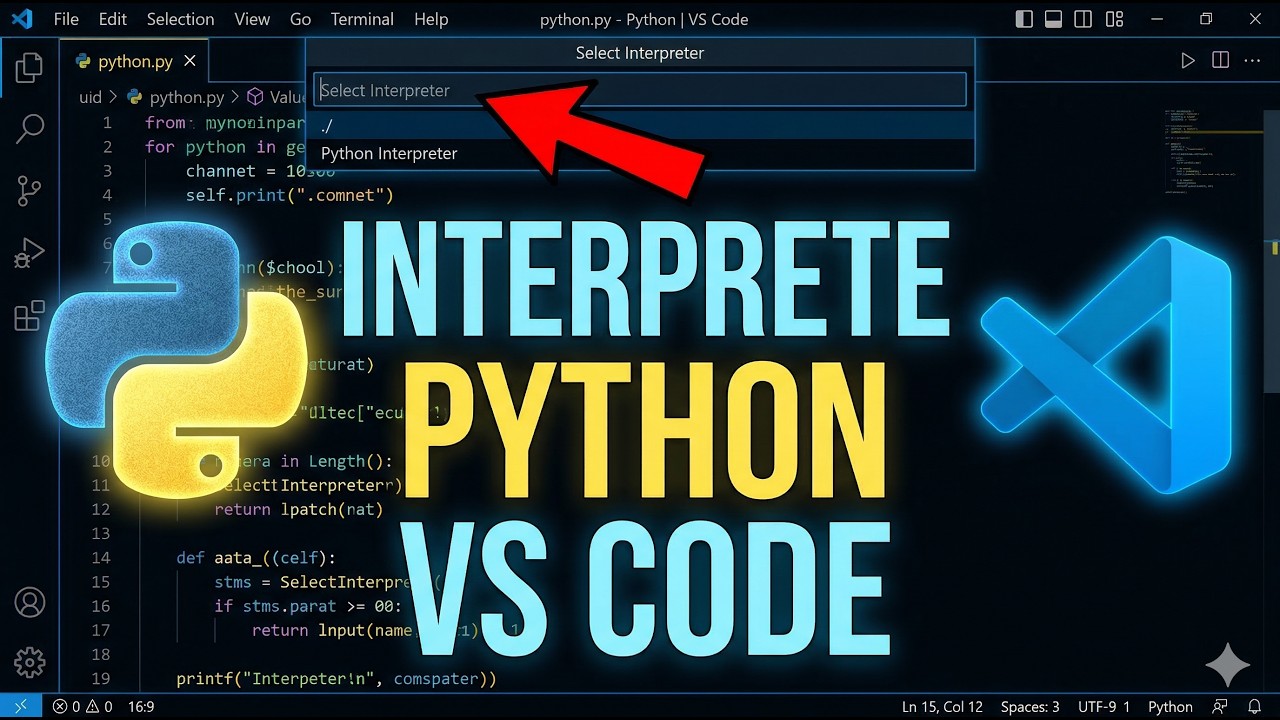Toggle the secondary side bar layout icon
The width and height of the screenshot is (1280, 720).
point(1082,19)
